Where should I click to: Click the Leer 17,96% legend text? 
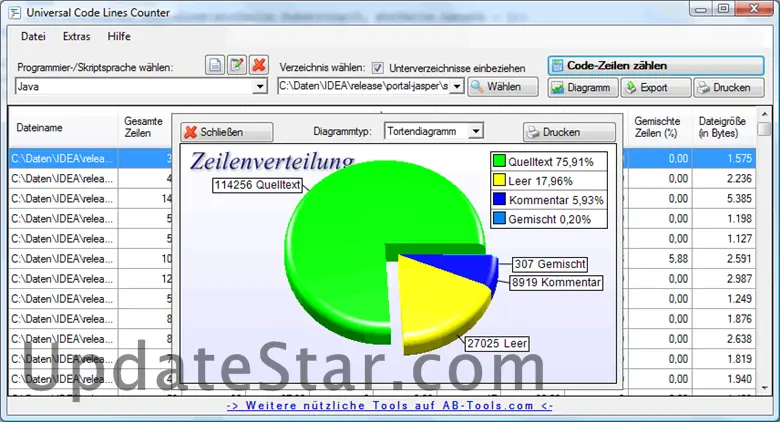point(540,181)
